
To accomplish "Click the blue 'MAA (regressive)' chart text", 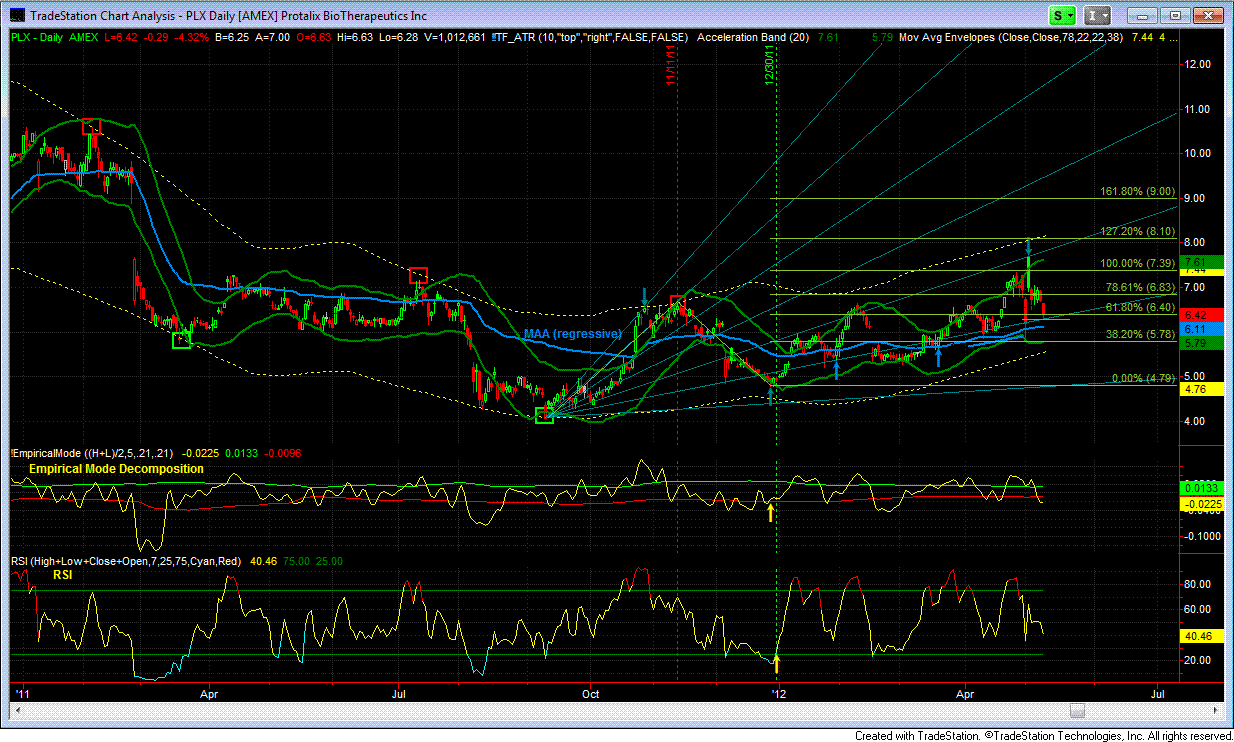I will 573,333.
